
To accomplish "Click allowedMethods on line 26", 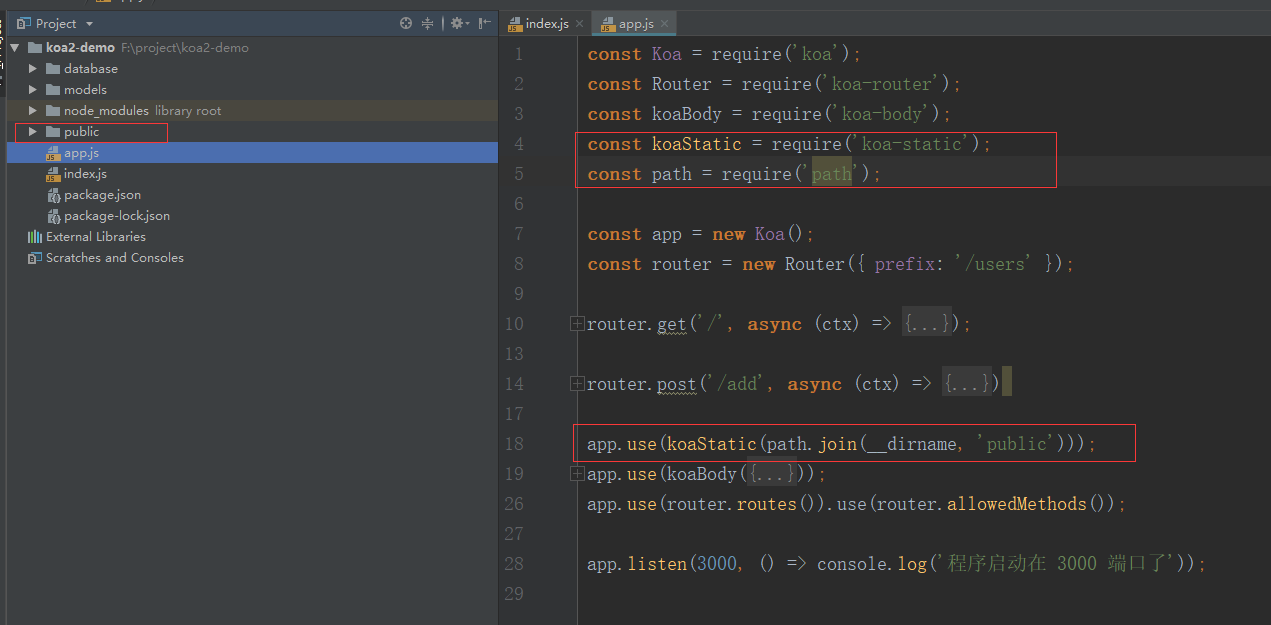I will (x=1017, y=504).
